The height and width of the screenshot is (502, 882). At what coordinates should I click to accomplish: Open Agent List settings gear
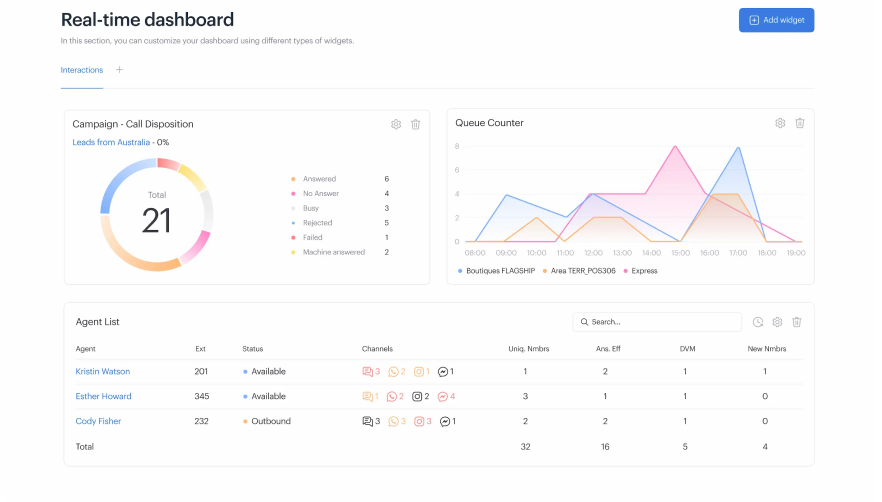(777, 322)
